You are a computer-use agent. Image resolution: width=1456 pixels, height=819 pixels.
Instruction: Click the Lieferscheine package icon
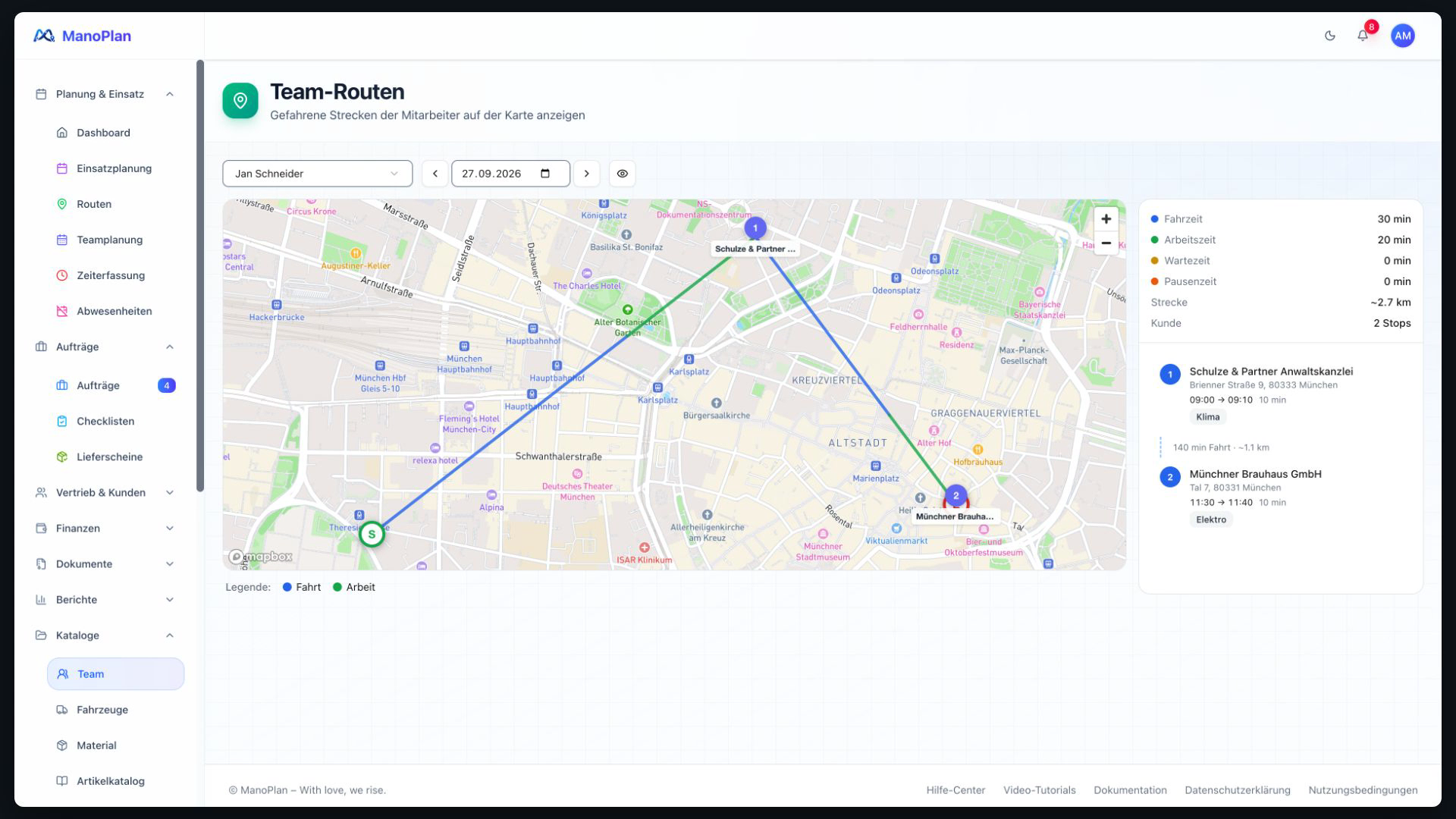click(x=62, y=457)
